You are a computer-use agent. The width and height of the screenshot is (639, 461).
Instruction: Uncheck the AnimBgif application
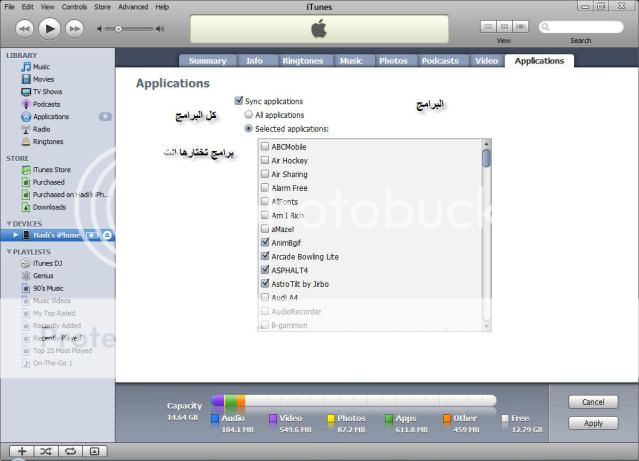pos(265,243)
